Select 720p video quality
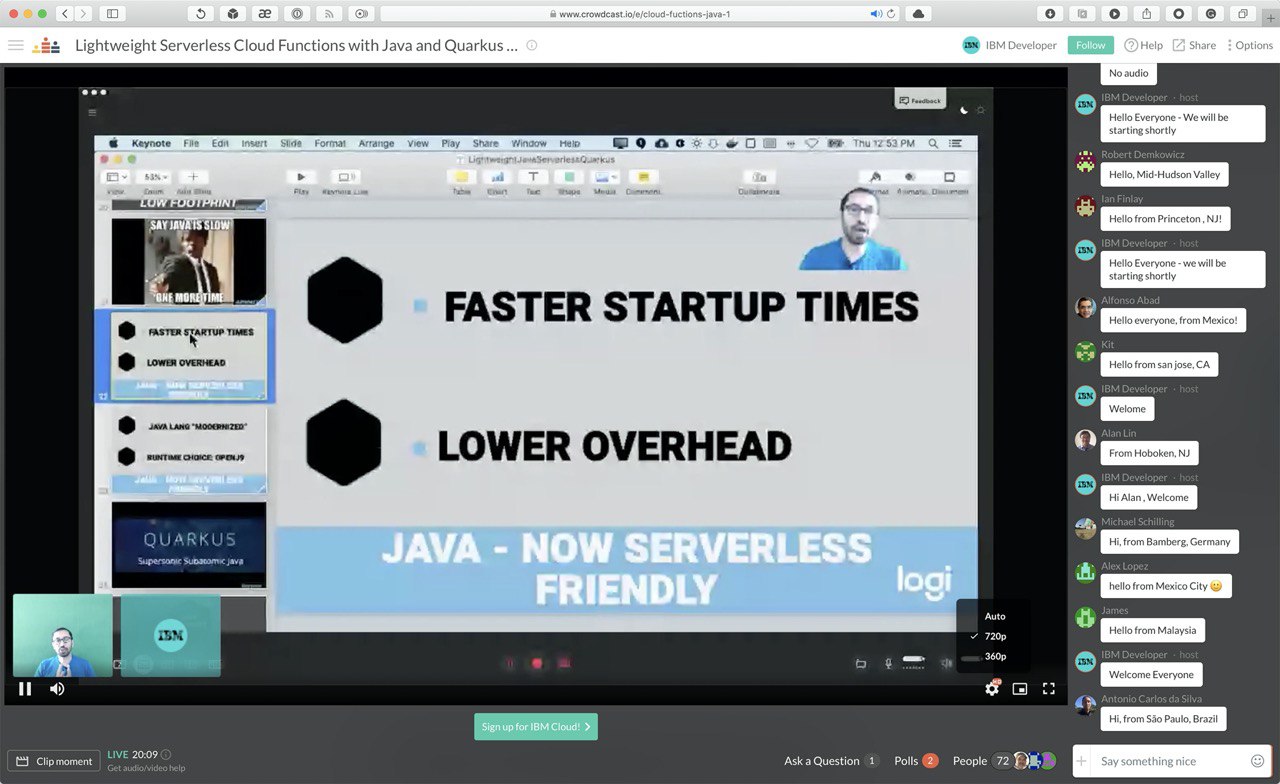This screenshot has width=1280, height=784. click(x=993, y=636)
